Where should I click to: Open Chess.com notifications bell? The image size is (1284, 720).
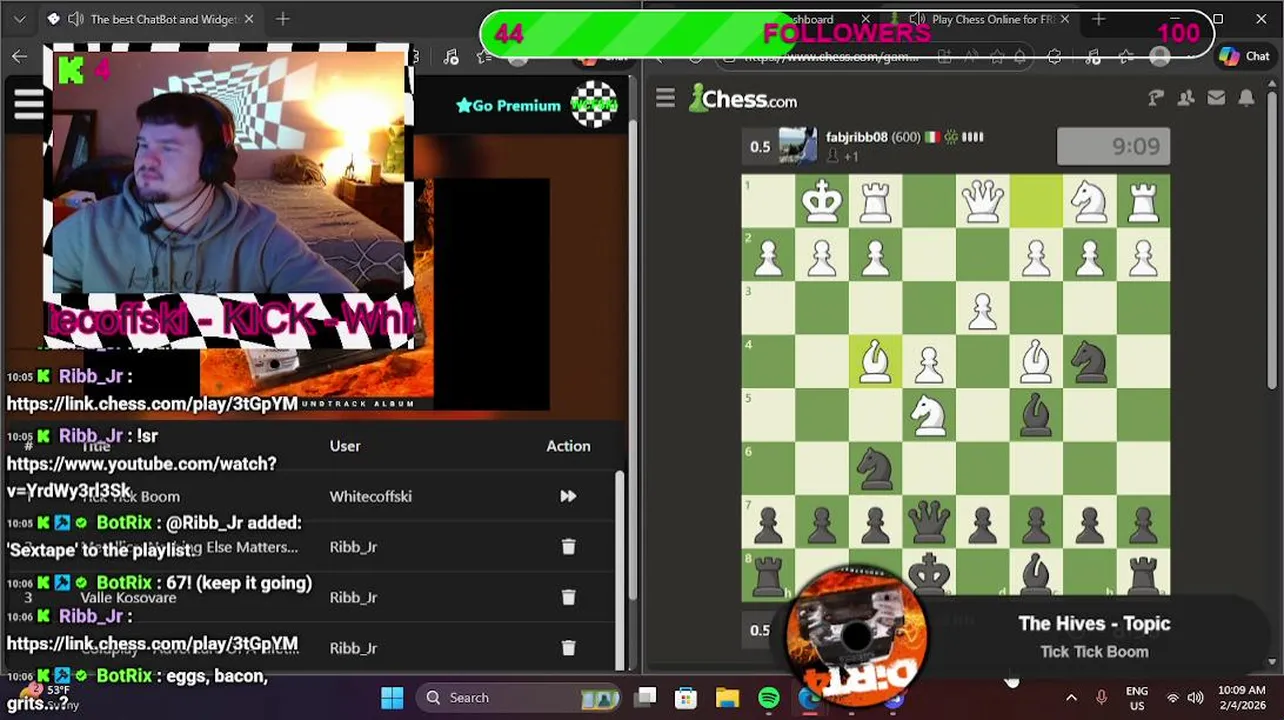(1246, 98)
